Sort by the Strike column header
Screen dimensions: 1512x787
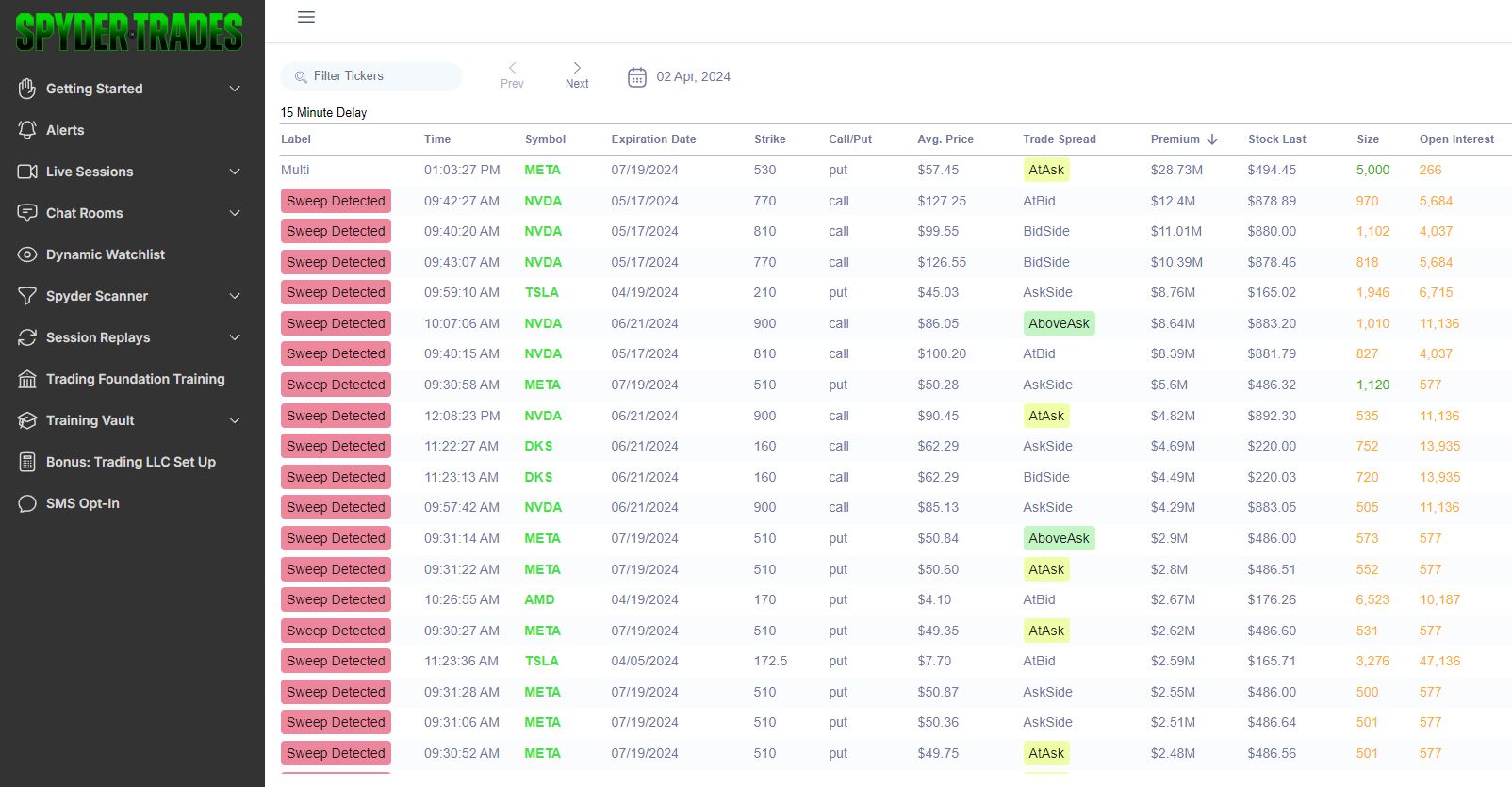769,139
